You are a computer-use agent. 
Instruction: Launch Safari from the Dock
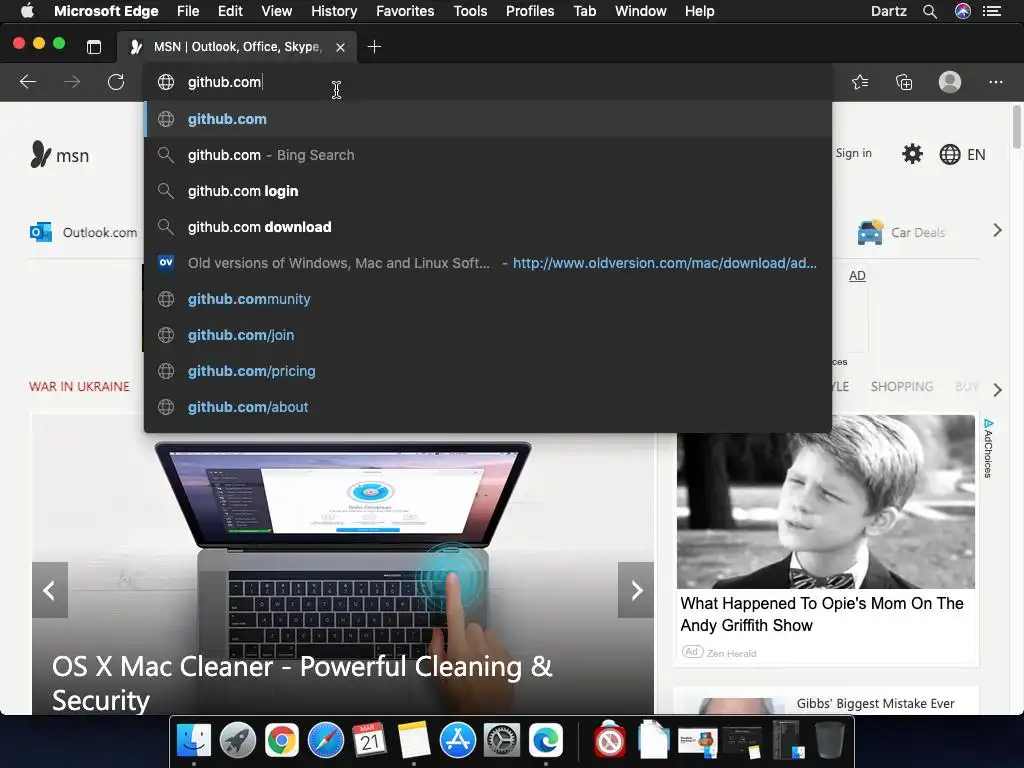click(326, 741)
